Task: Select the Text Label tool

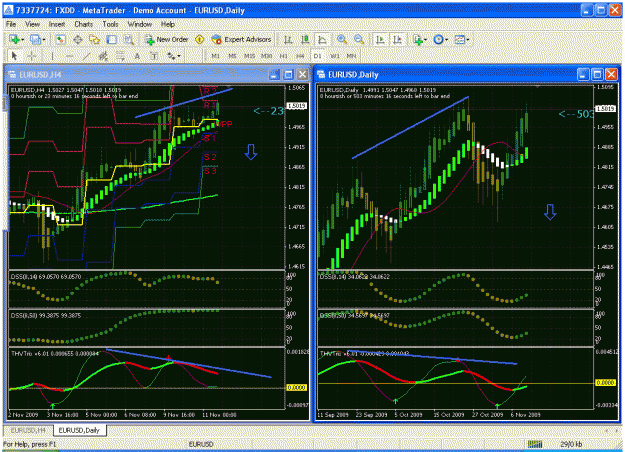Action: [x=154, y=56]
